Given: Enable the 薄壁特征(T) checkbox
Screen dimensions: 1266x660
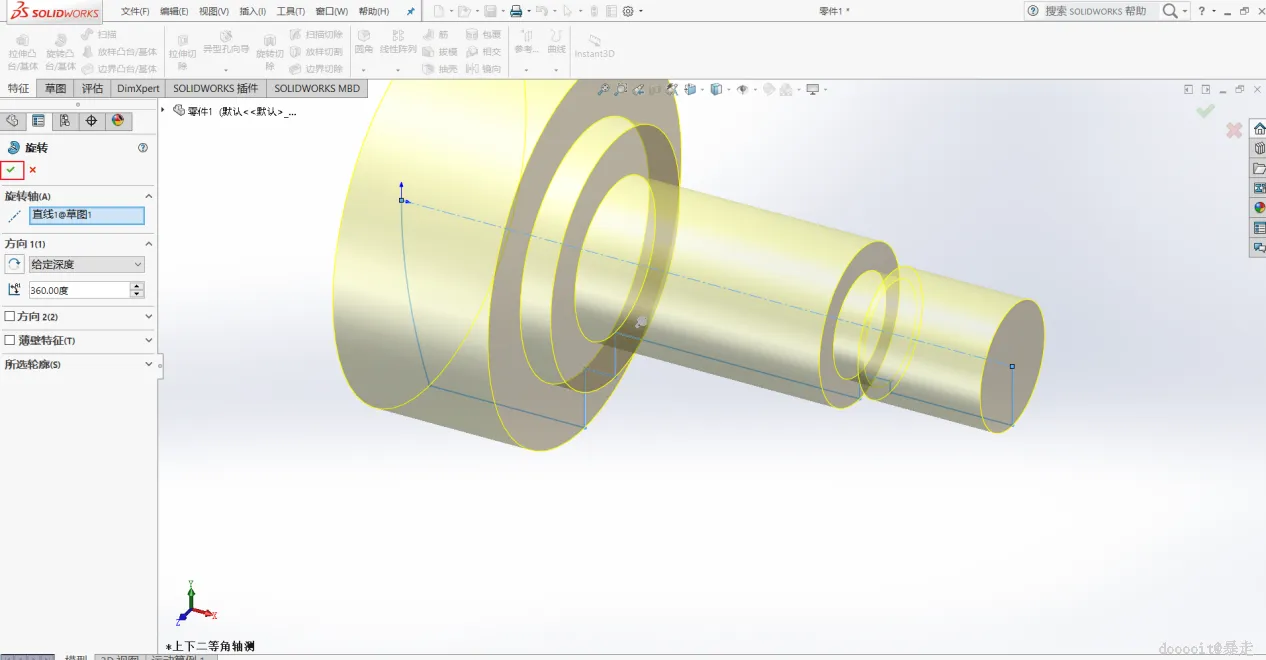Looking at the screenshot, I should coord(10,340).
